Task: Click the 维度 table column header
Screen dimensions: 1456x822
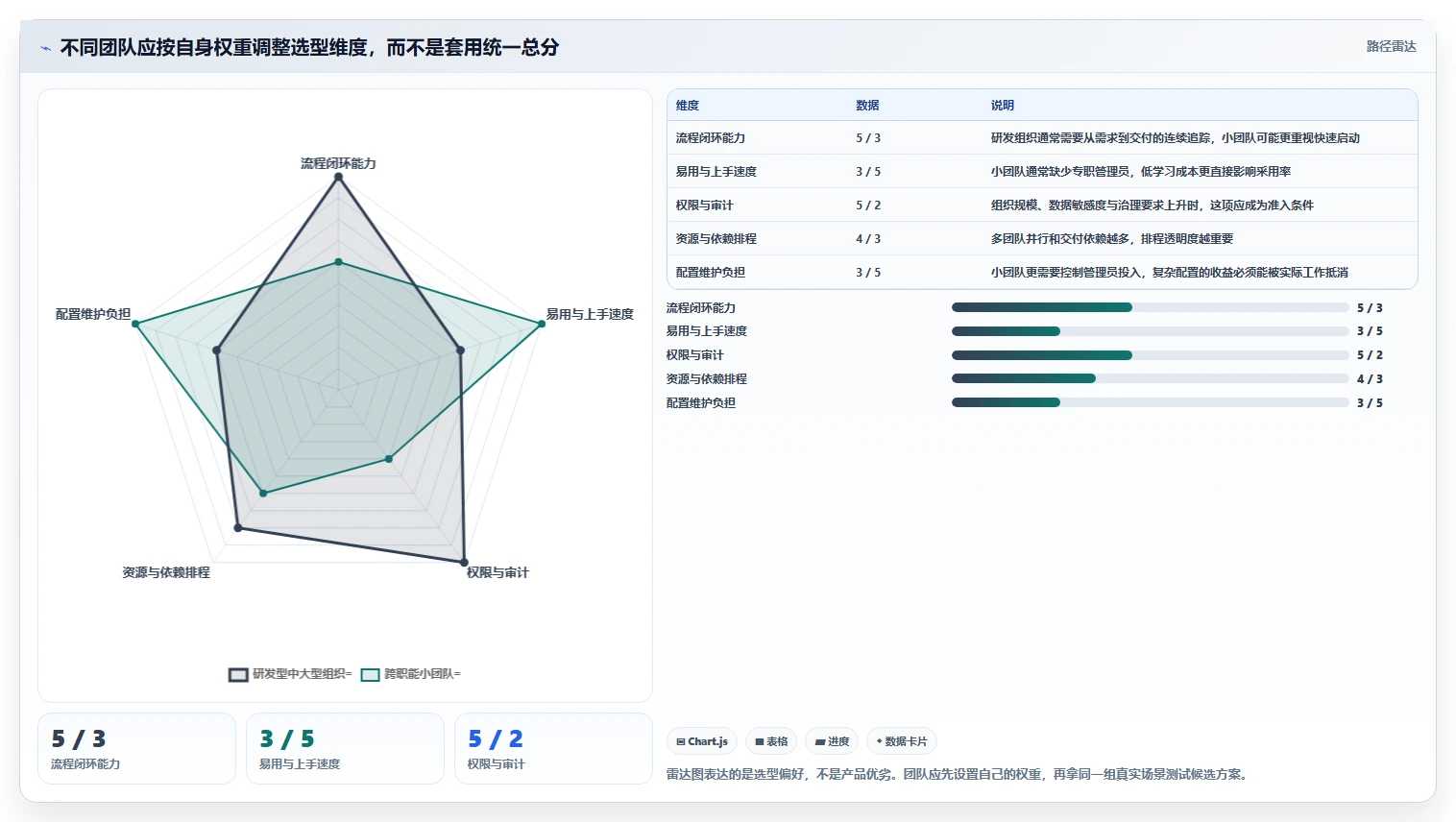Action: (688, 106)
